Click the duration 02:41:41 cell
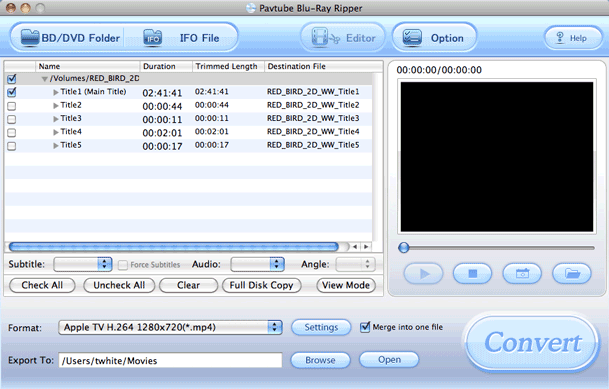 pos(162,93)
